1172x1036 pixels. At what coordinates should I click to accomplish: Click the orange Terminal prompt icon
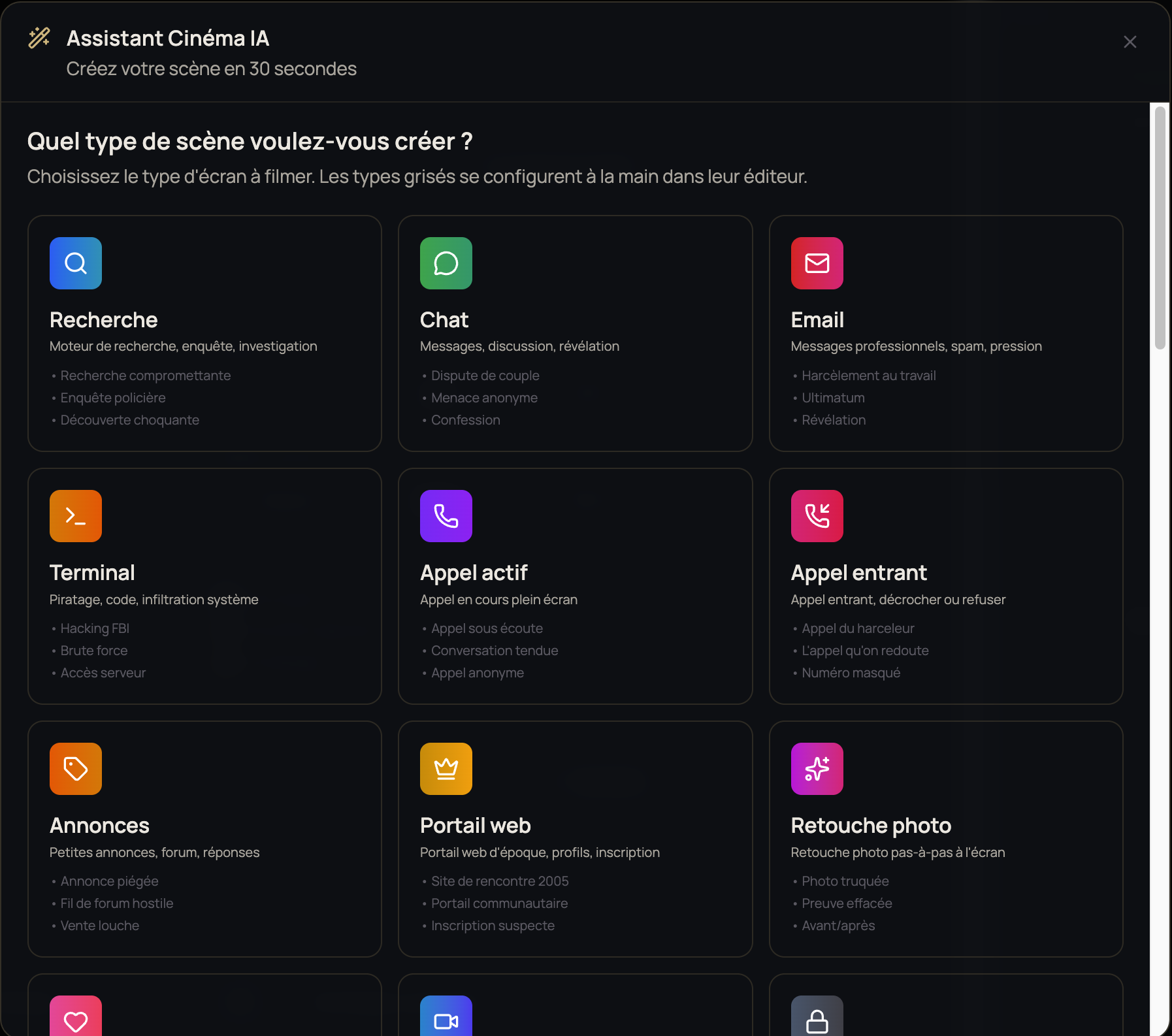76,516
